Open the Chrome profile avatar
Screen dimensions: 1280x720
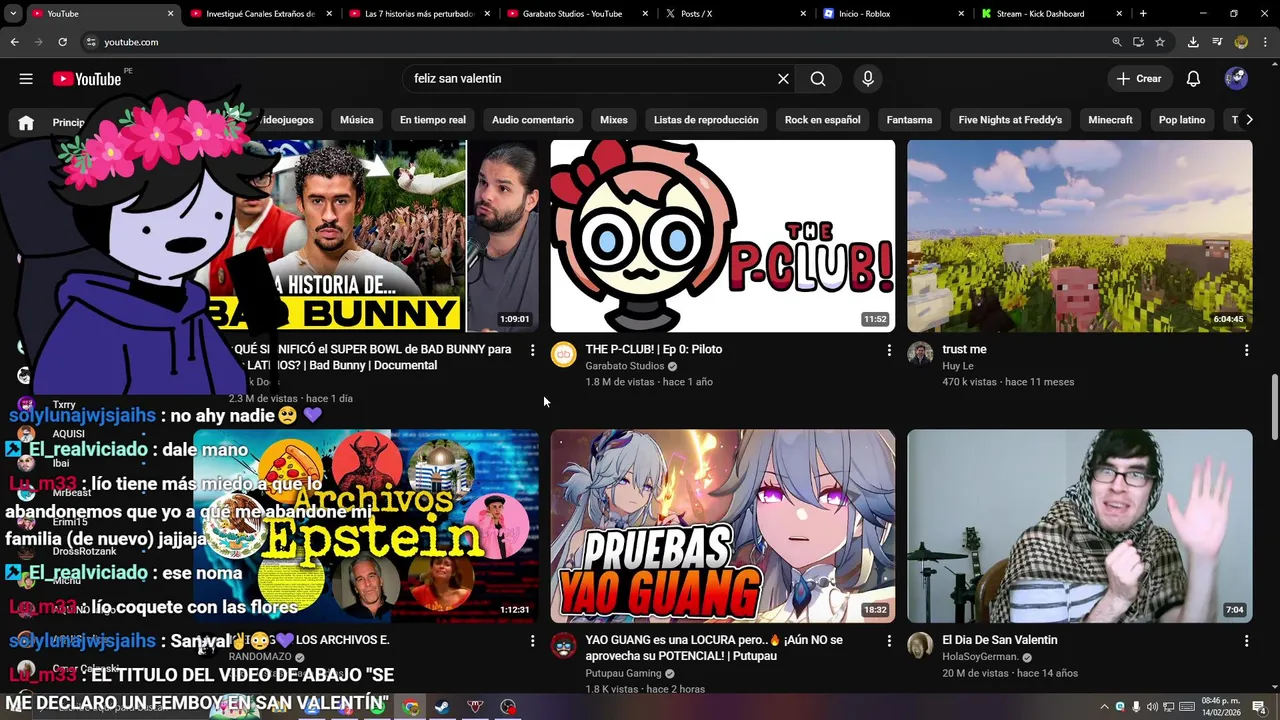1241,42
